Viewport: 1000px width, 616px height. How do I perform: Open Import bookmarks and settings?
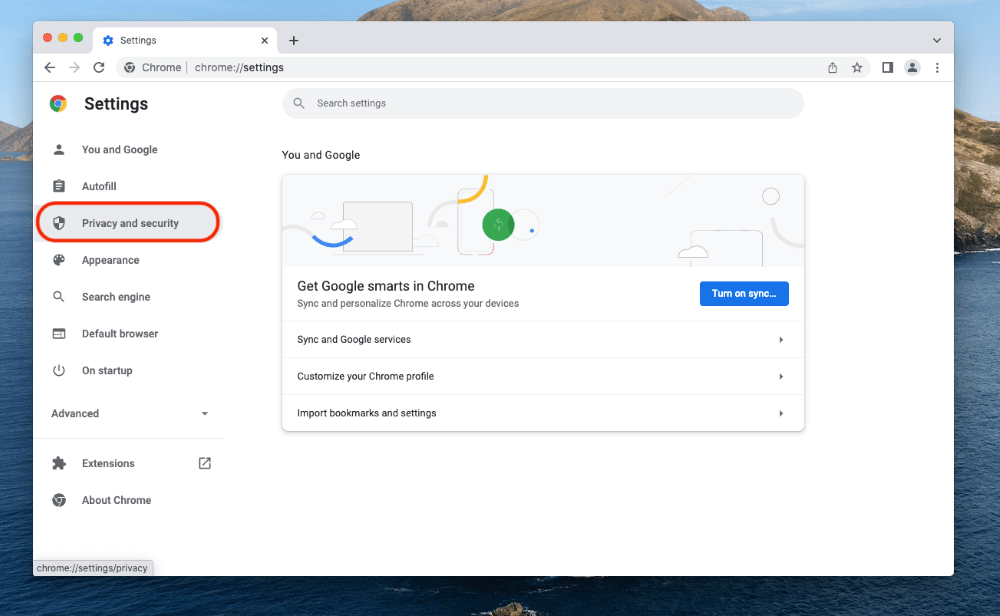point(543,413)
